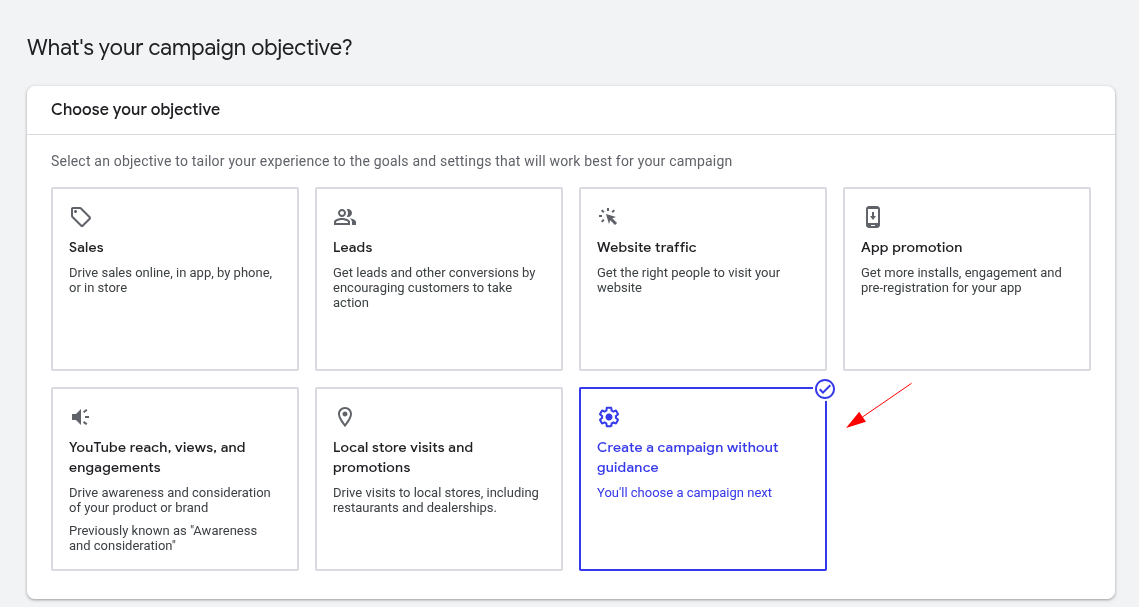1139x607 pixels.
Task: Click the Sales heading text
Action: point(86,248)
